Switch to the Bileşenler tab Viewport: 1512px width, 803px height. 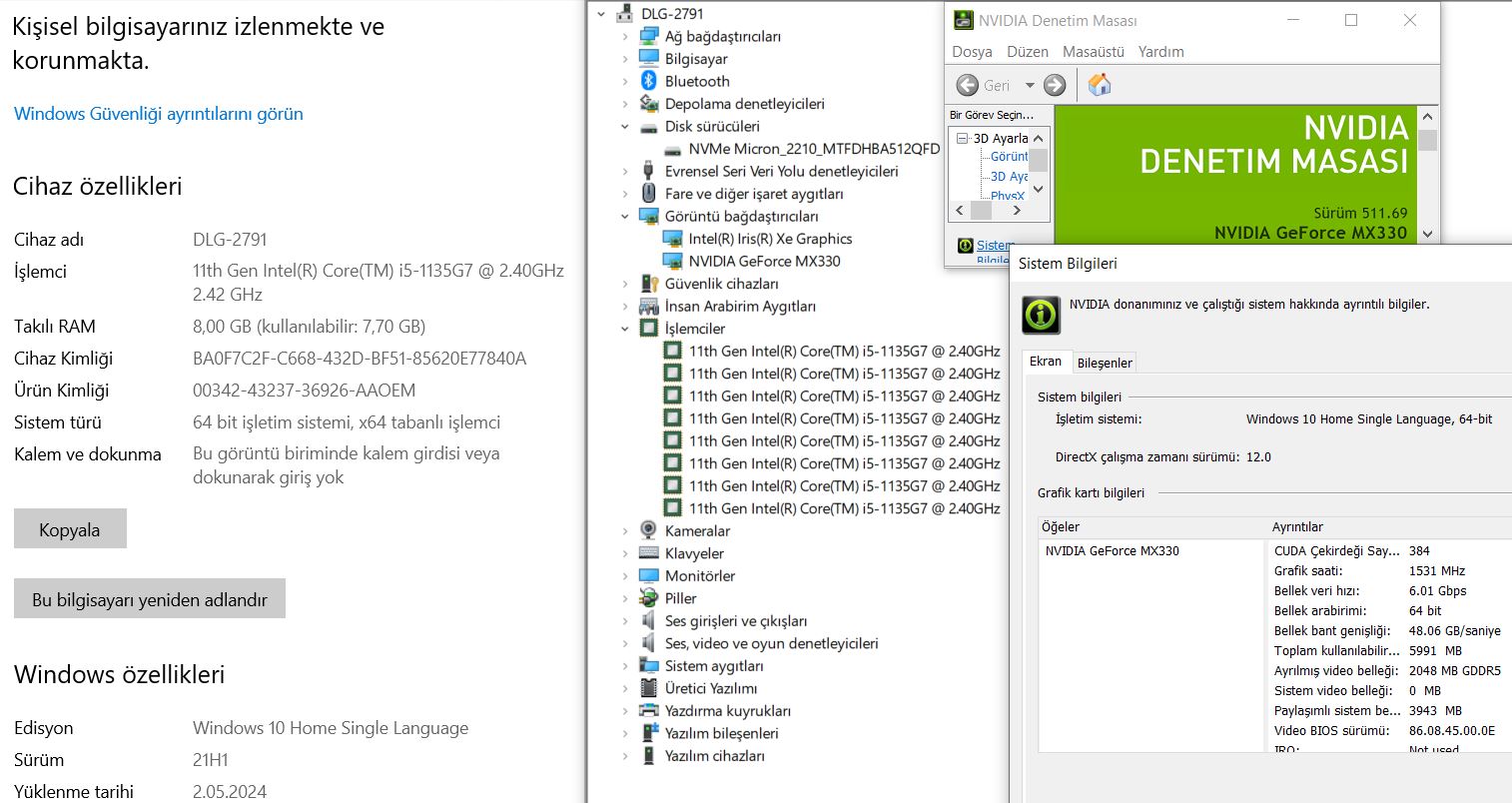point(1105,363)
